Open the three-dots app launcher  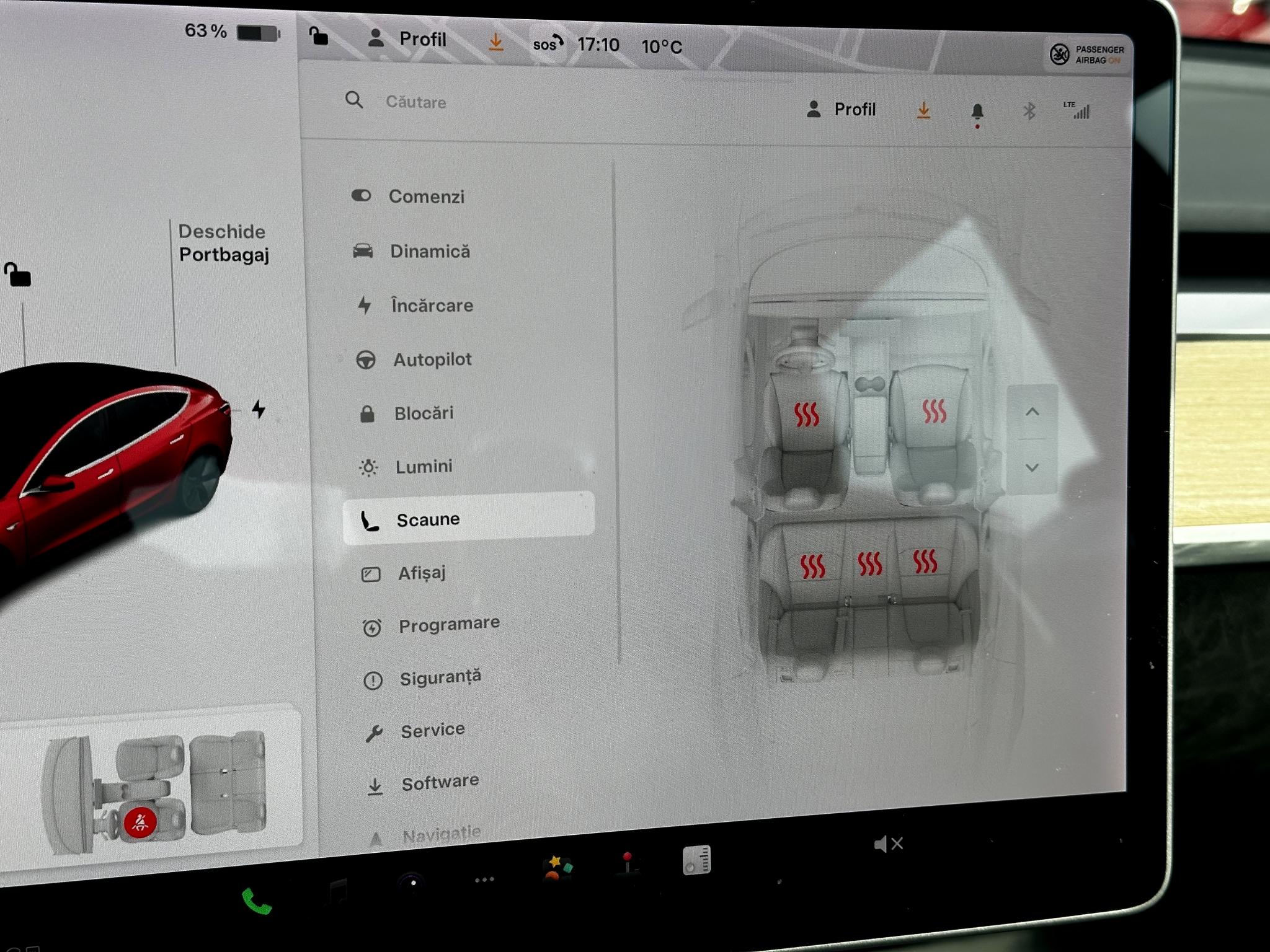pyautogui.click(x=484, y=879)
